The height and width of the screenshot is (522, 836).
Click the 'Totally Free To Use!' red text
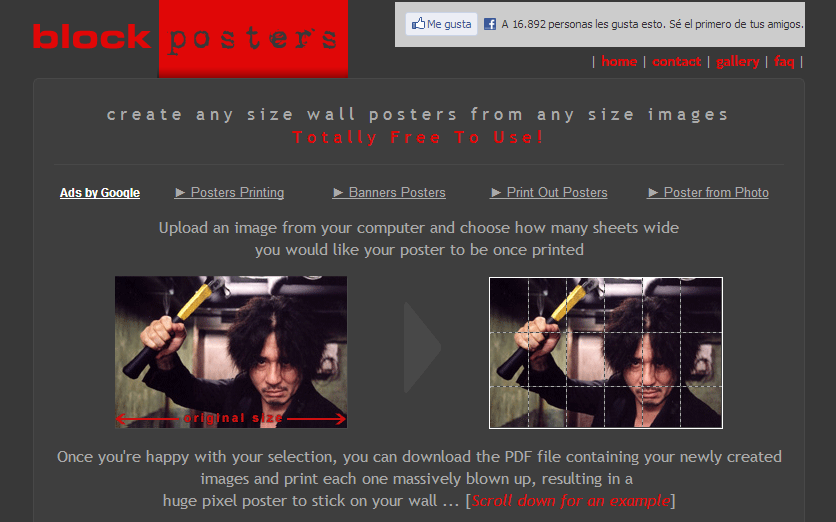point(419,137)
